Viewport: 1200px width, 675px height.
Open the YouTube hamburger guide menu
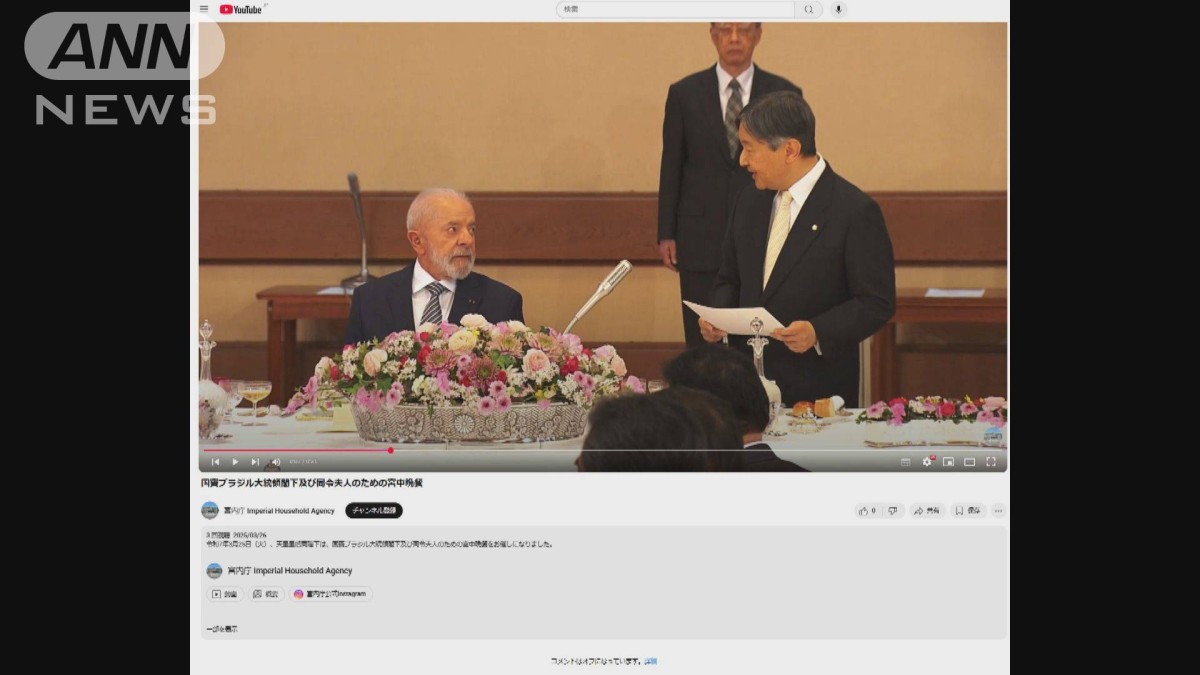[x=204, y=9]
